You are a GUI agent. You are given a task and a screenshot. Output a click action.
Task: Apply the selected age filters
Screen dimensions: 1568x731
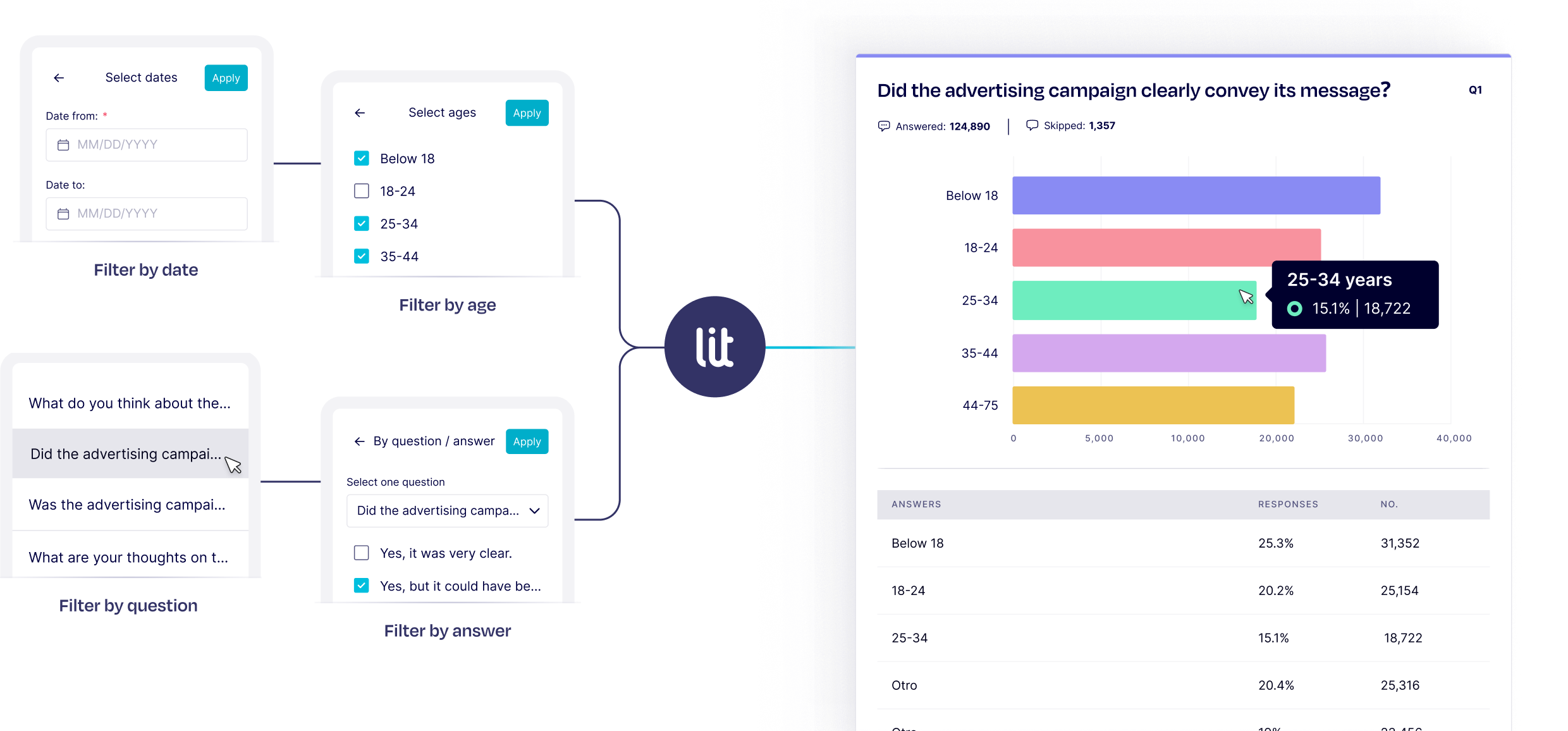tap(527, 112)
